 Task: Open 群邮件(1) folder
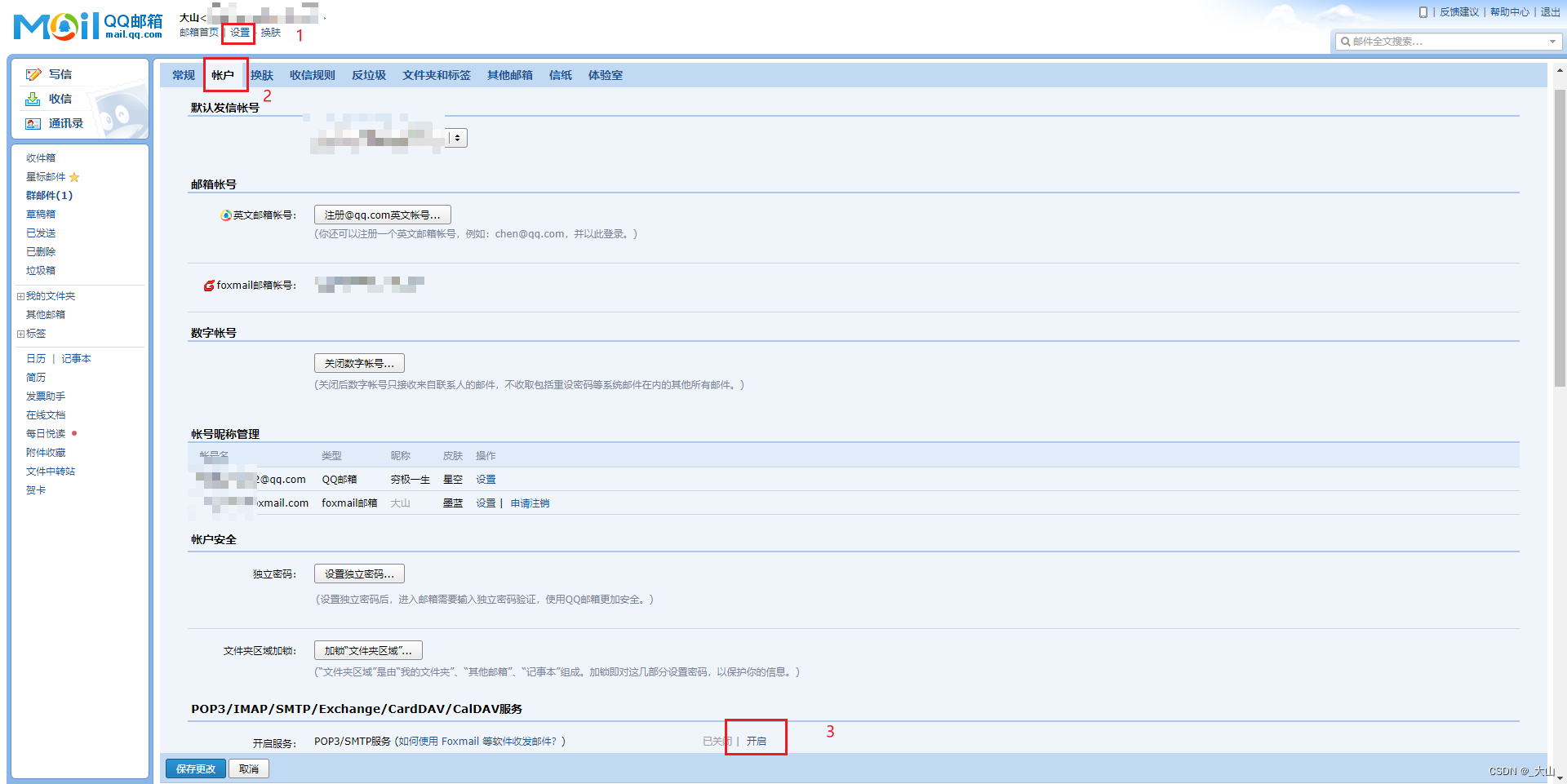pos(49,196)
